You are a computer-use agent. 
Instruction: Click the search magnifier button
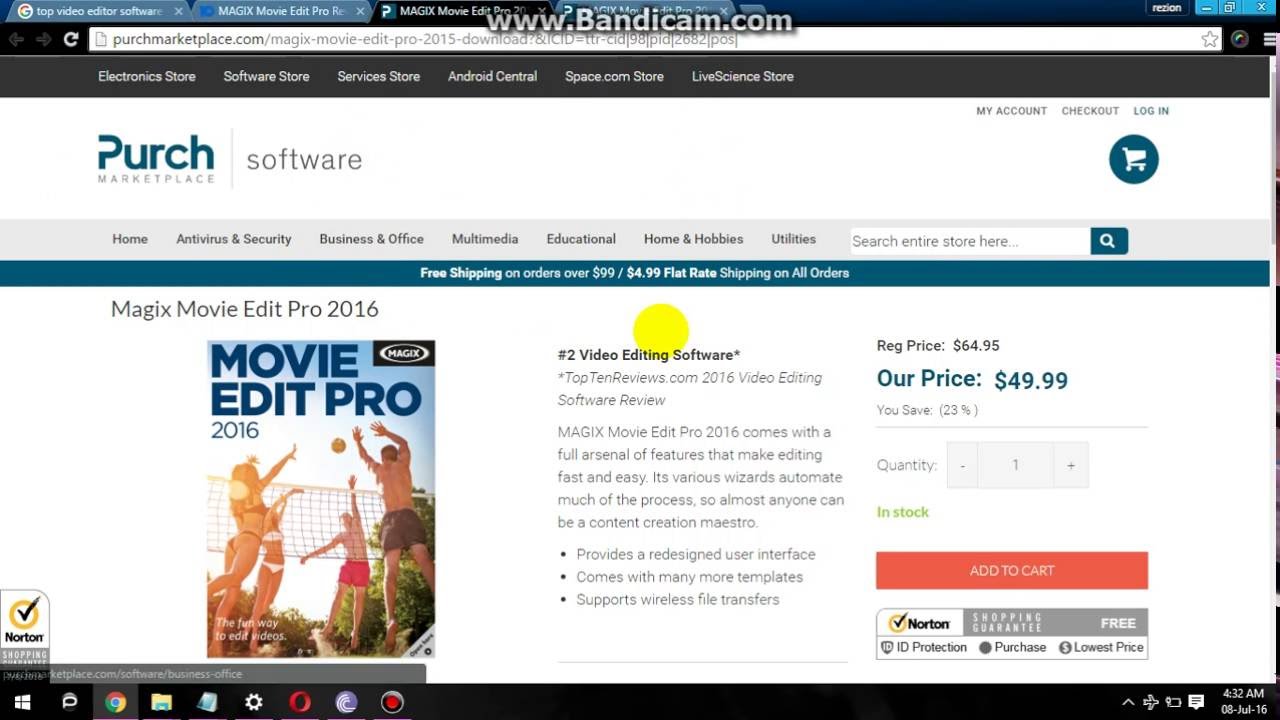click(1108, 241)
